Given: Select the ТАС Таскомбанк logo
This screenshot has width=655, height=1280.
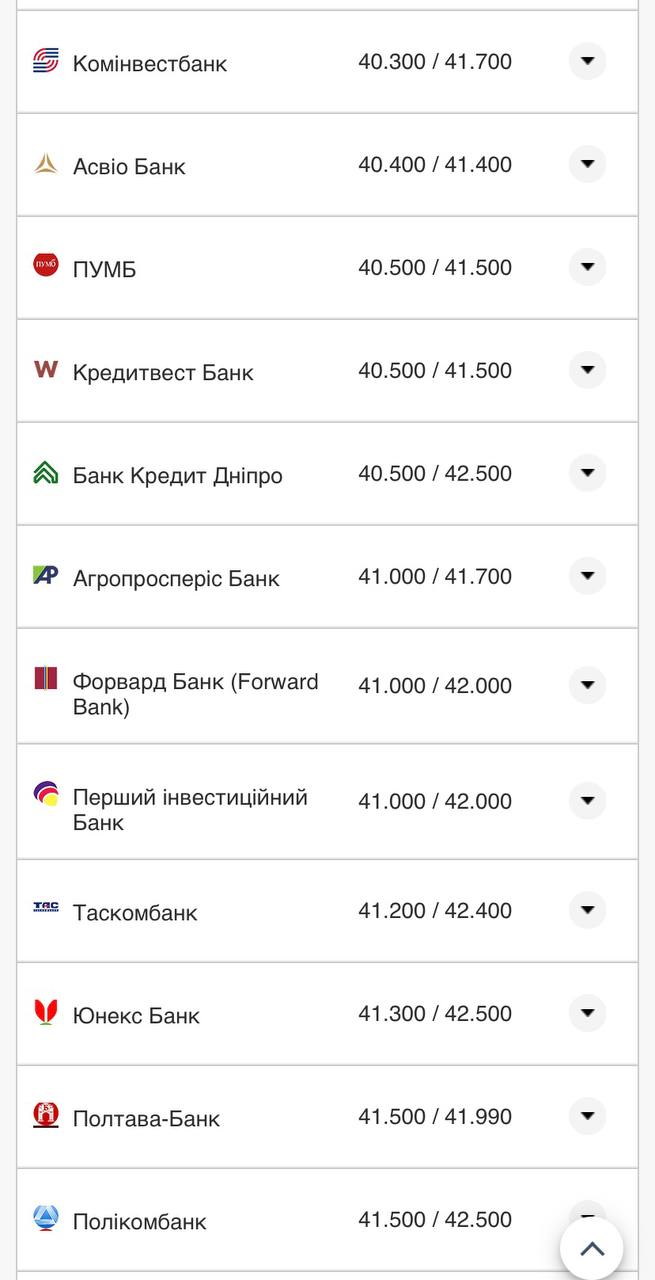Looking at the screenshot, I should tap(44, 908).
